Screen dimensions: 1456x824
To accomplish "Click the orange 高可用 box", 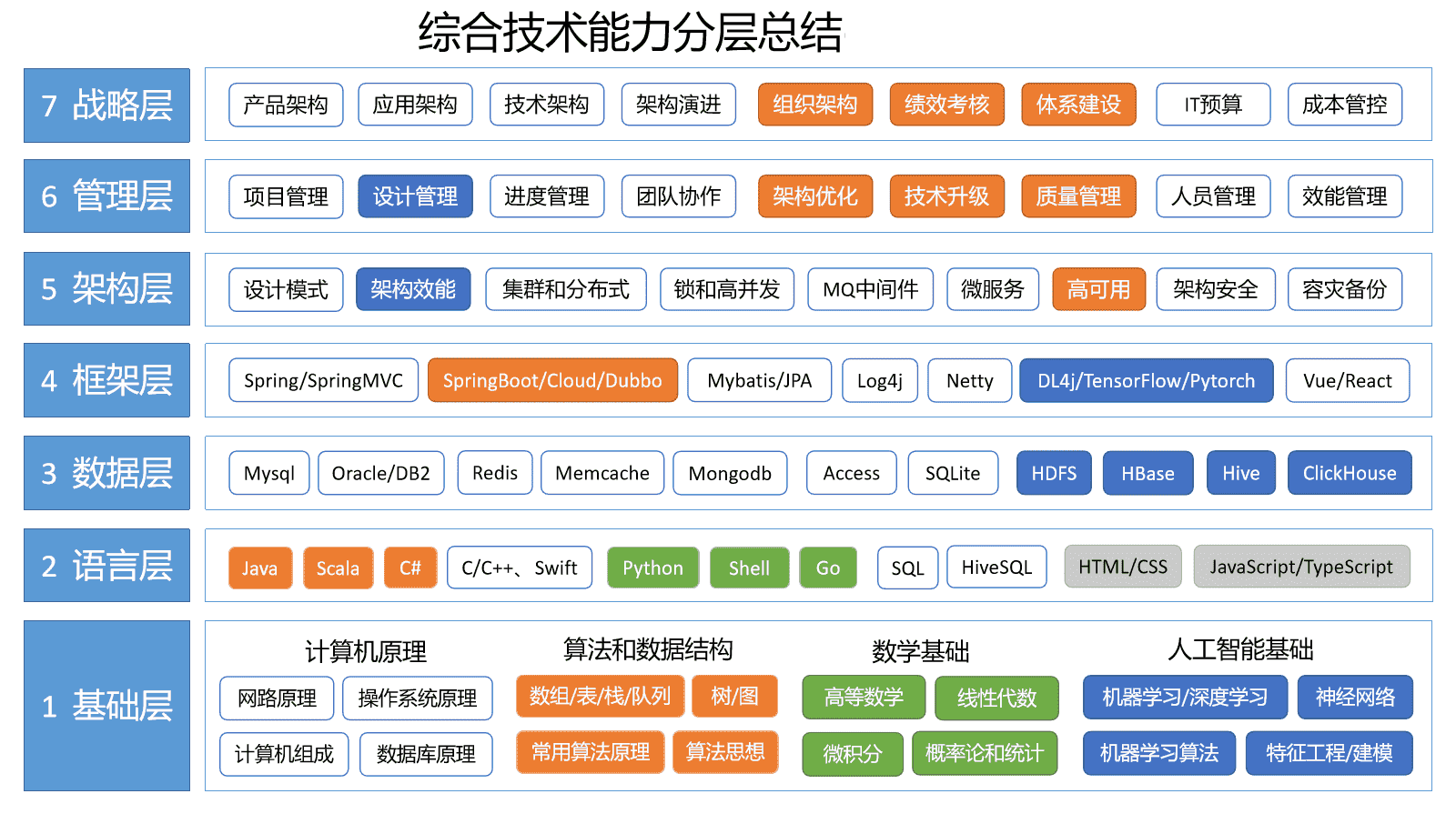I will point(1098,289).
